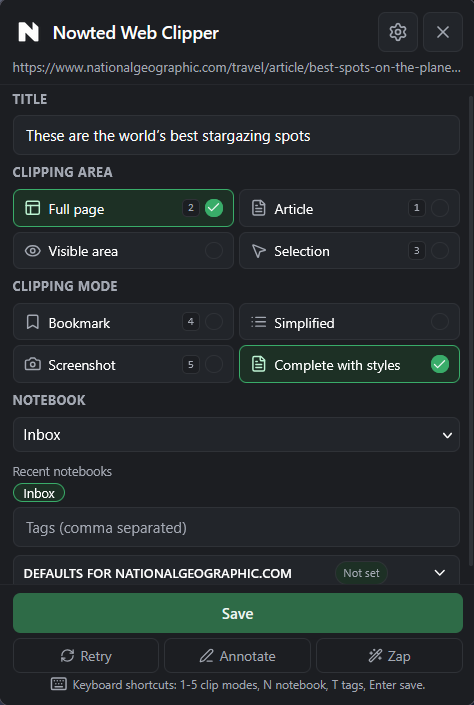The width and height of the screenshot is (474, 705).
Task: Click the Annotate pencil icon
Action: click(206, 656)
